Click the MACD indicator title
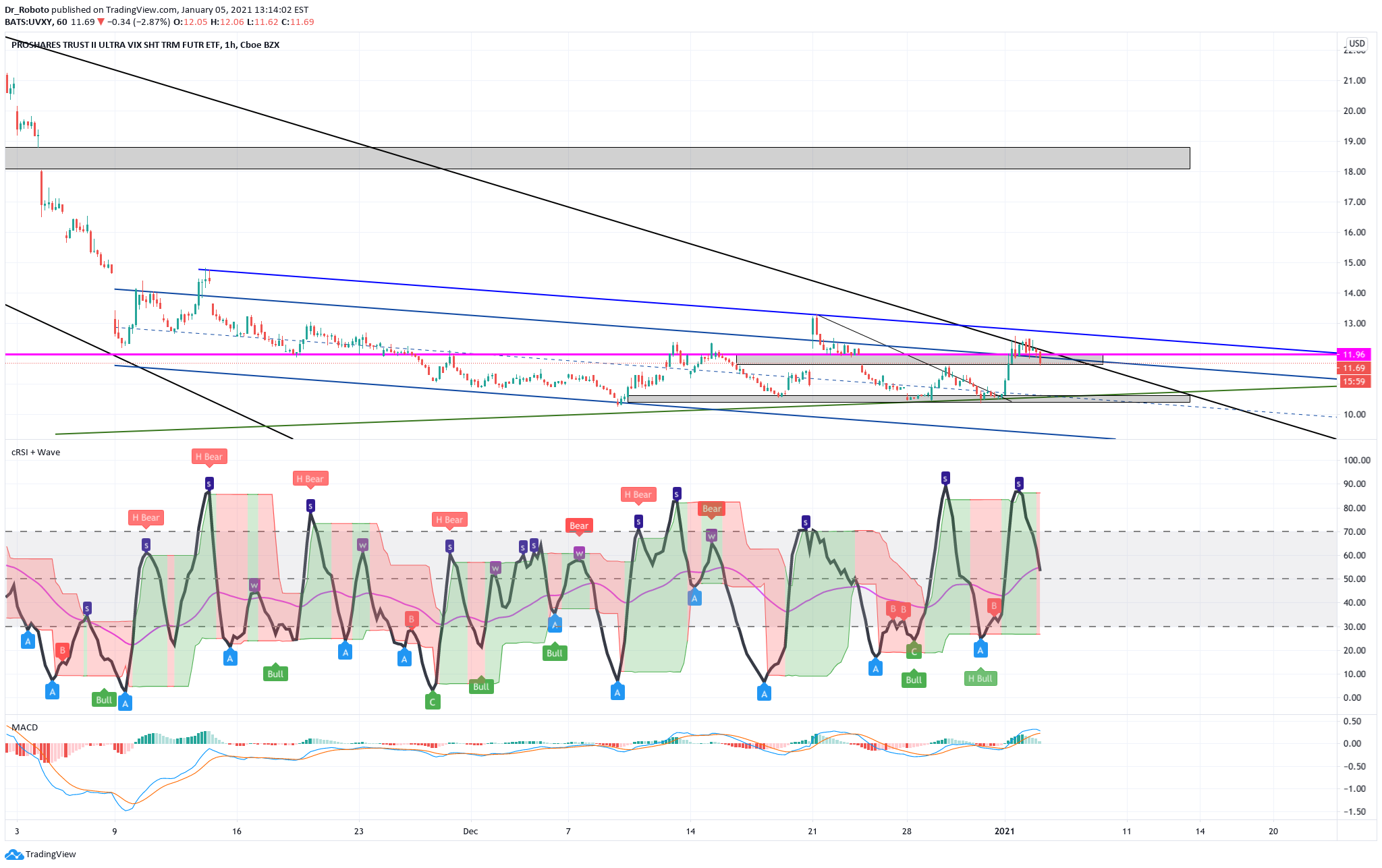 click(x=25, y=727)
